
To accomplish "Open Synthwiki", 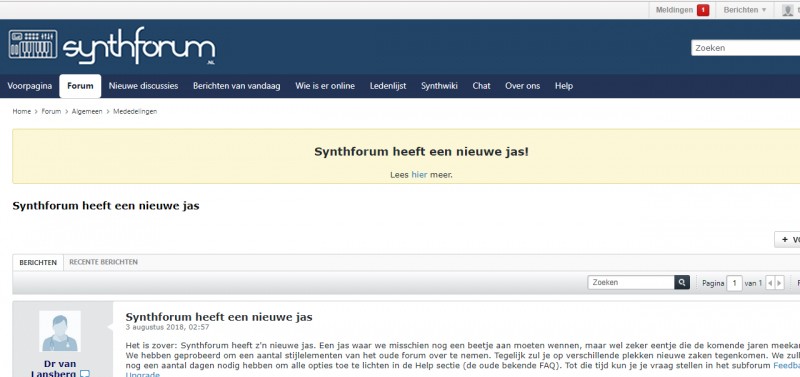I will [439, 86].
